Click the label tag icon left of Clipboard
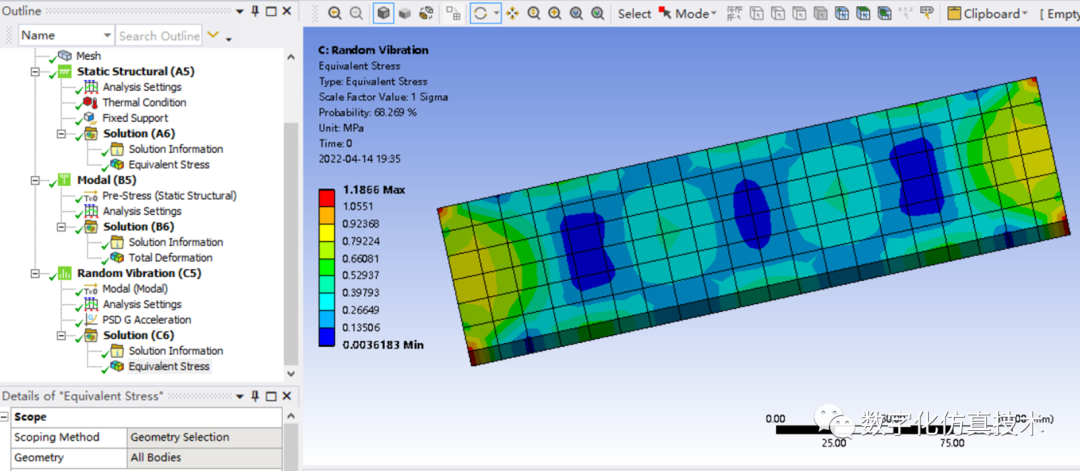 (927, 13)
